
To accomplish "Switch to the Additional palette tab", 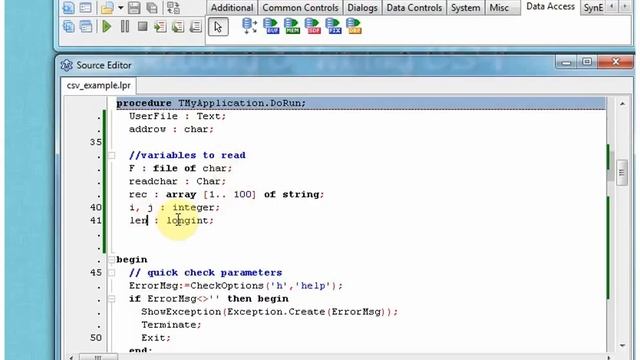I will point(232,8).
